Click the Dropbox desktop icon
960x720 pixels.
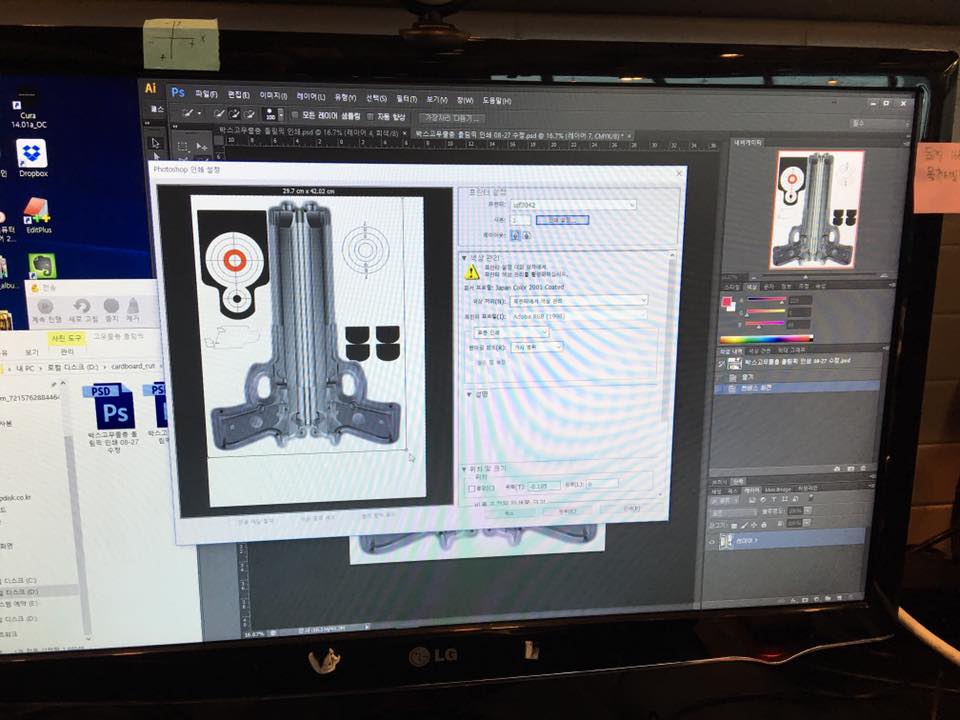coord(32,154)
